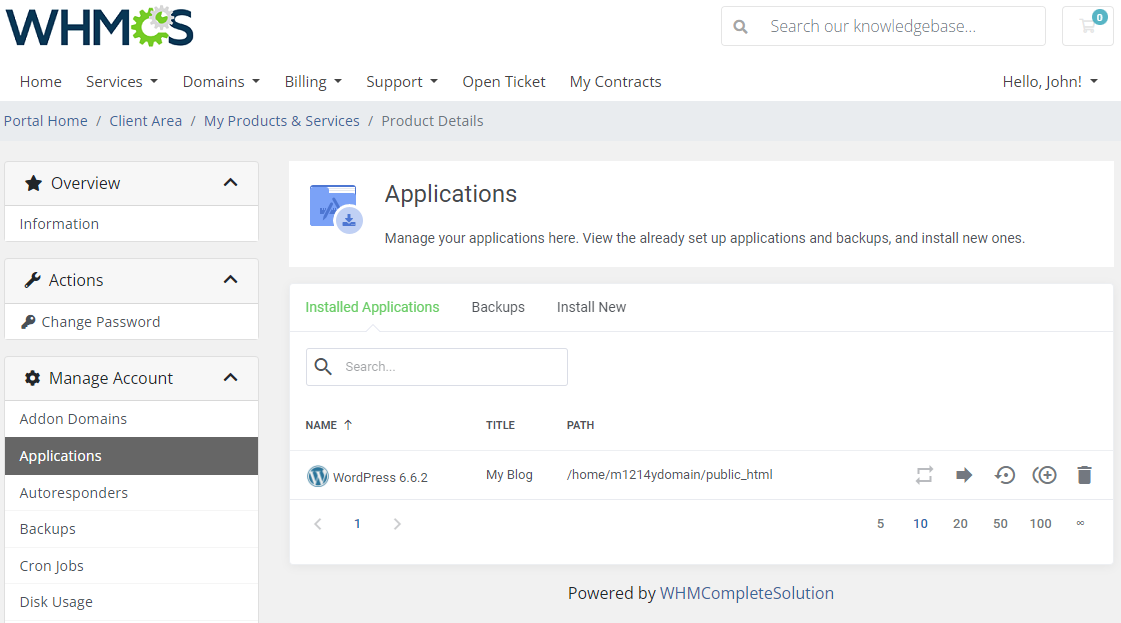Sort by the NAME column arrow
The width and height of the screenshot is (1121, 623).
[348, 425]
